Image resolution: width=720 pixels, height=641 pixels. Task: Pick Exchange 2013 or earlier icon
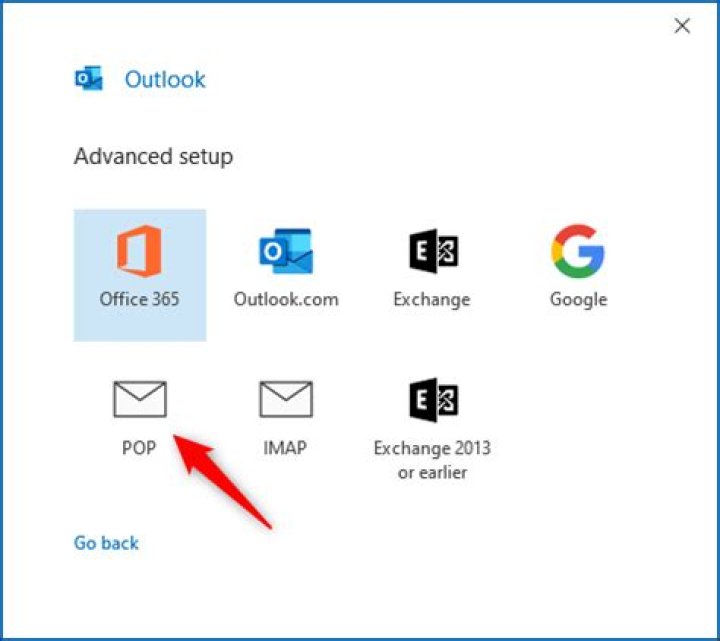coord(433,400)
